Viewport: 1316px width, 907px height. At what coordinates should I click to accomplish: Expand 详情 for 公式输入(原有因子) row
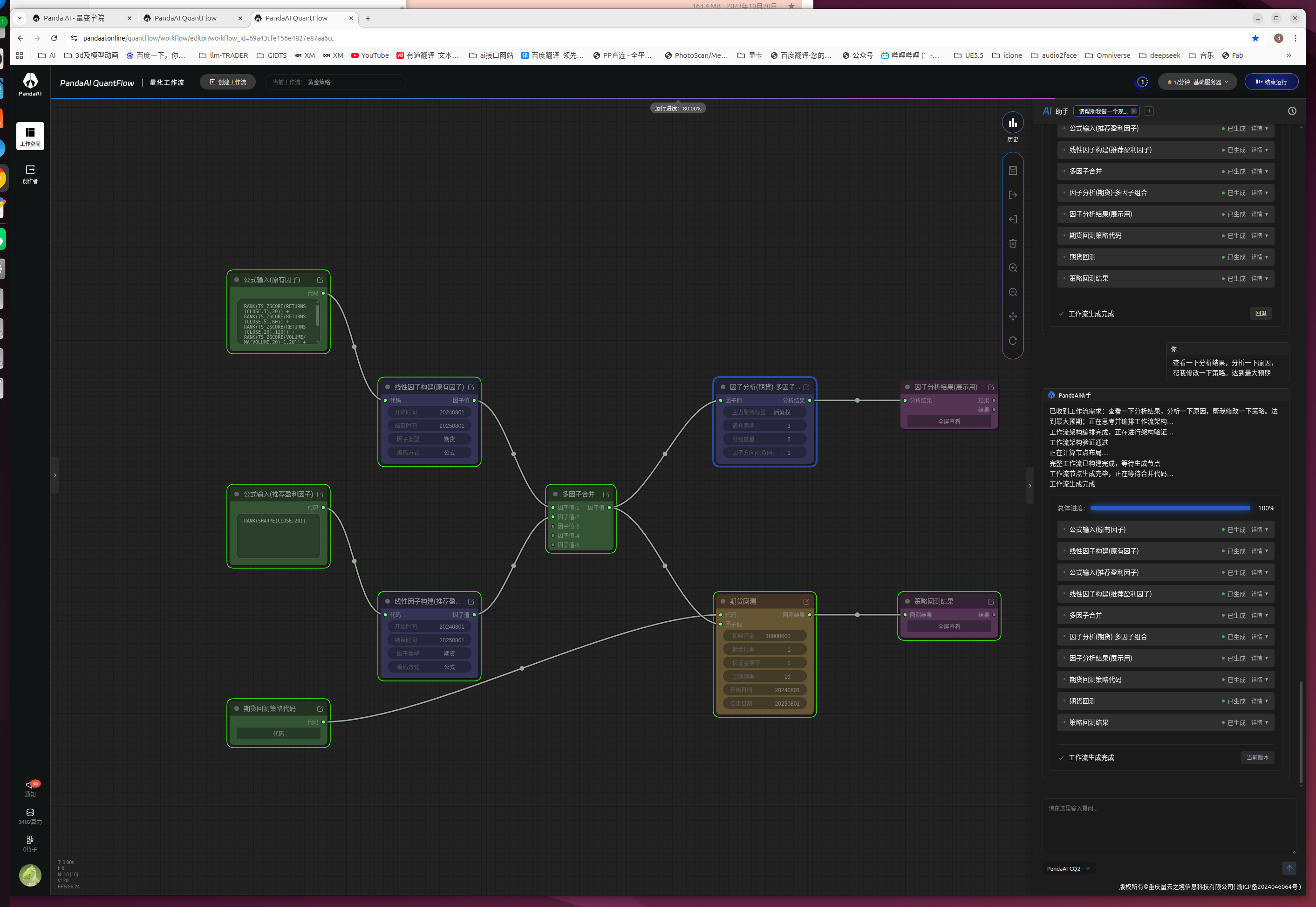pos(1259,529)
